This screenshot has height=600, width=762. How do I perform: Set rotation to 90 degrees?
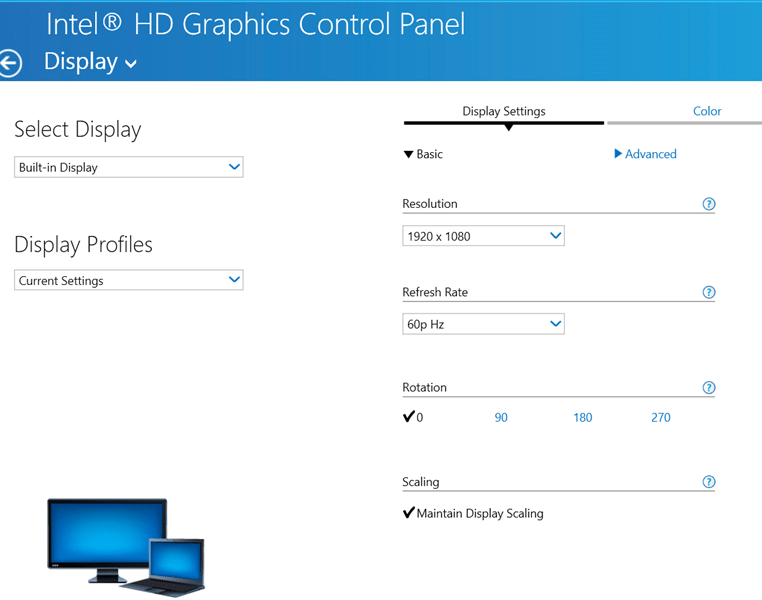tap(501, 417)
